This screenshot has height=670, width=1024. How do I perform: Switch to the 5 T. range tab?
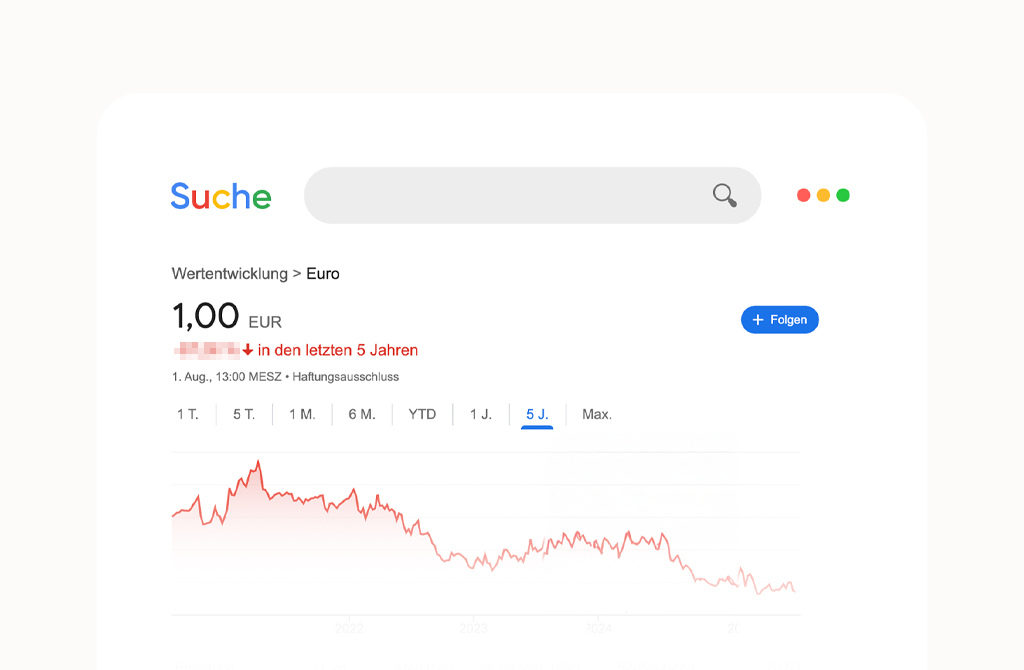(x=244, y=414)
